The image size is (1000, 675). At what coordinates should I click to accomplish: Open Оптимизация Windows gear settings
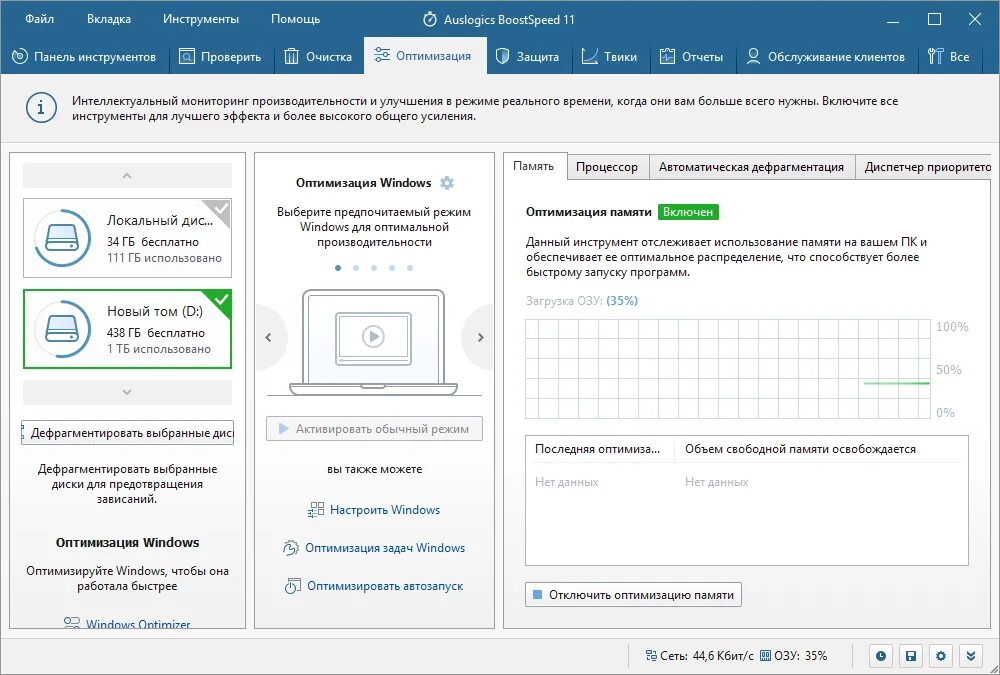click(447, 183)
